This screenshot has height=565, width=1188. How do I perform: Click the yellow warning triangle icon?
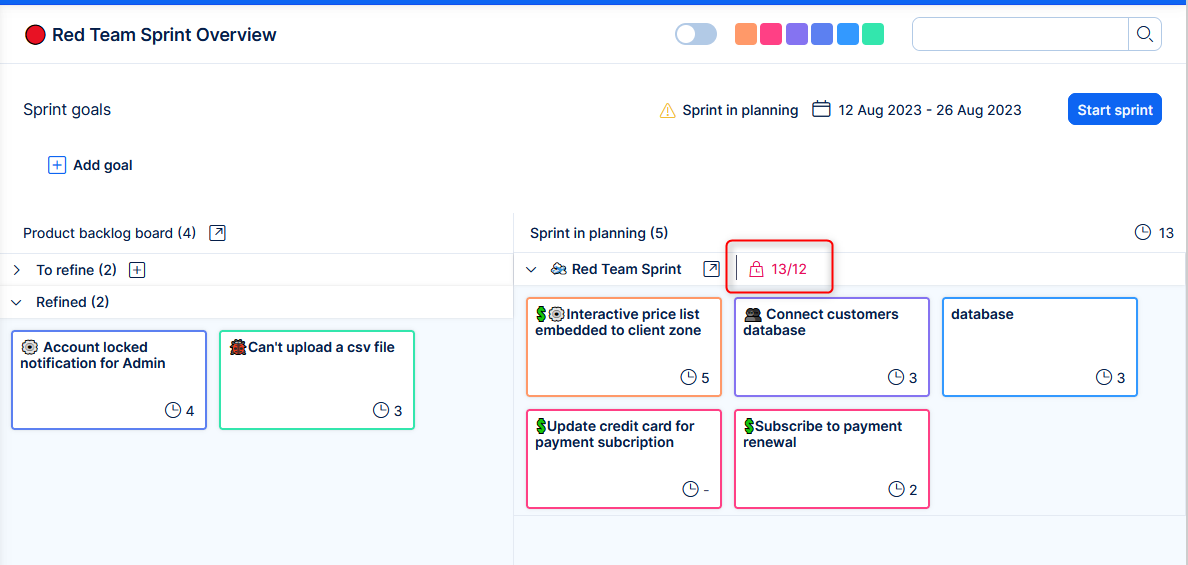667,111
